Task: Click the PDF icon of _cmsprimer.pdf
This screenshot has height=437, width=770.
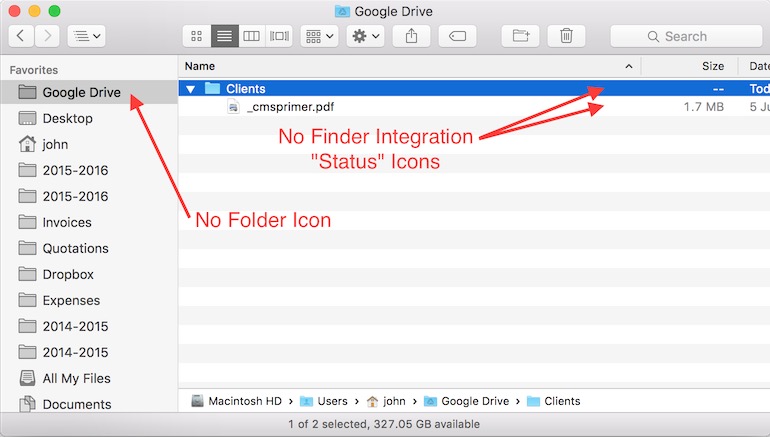Action: tap(233, 107)
